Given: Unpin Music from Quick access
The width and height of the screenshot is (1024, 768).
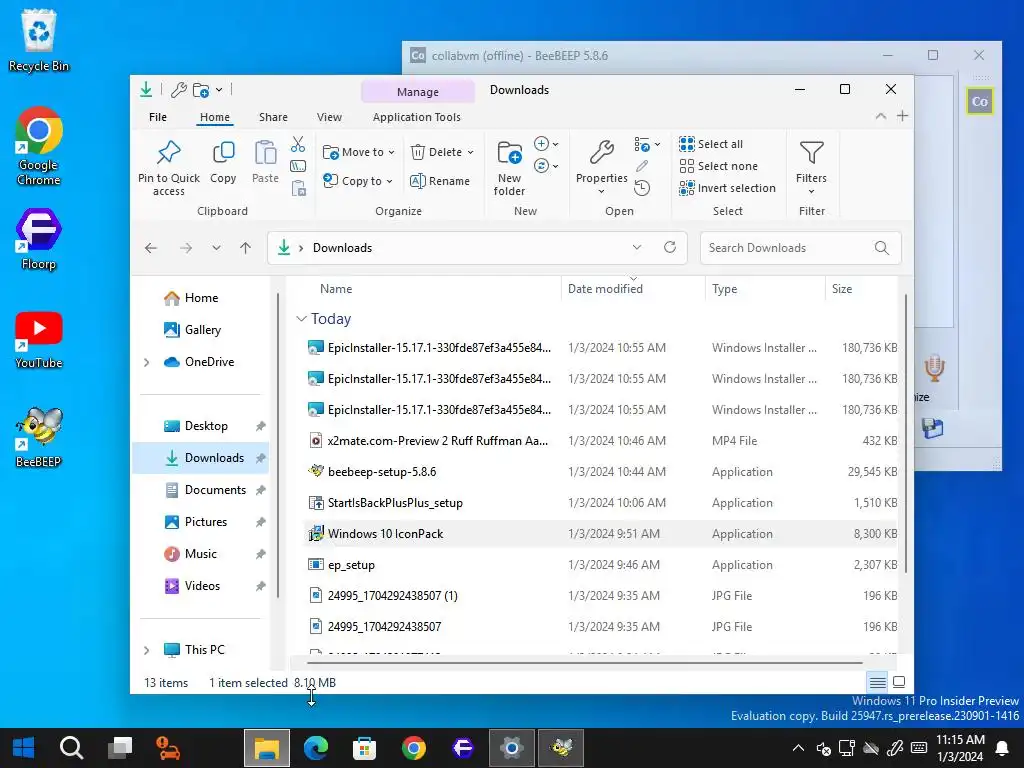Looking at the screenshot, I should (x=261, y=554).
